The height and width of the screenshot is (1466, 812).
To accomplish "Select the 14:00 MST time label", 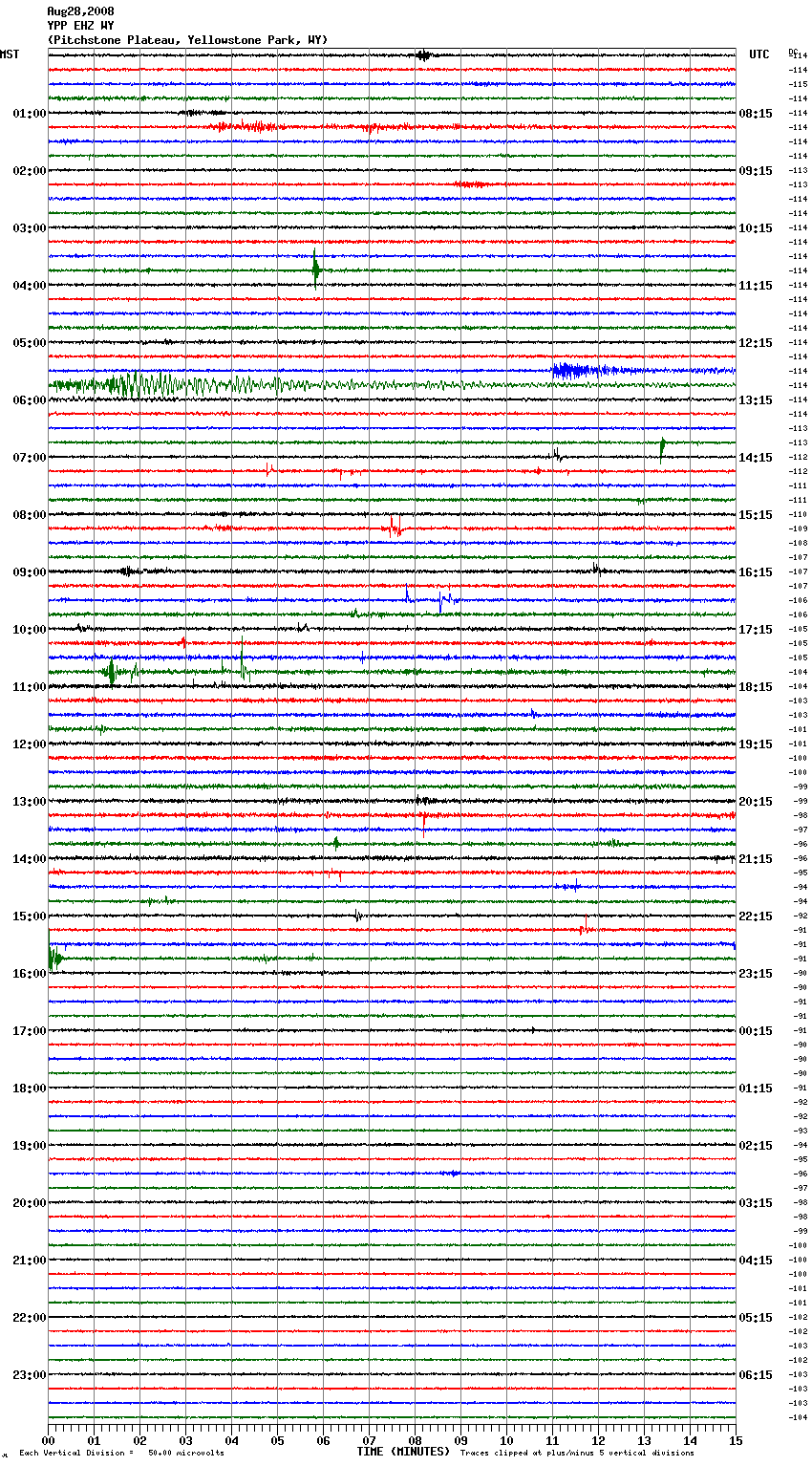I will (x=30, y=859).
